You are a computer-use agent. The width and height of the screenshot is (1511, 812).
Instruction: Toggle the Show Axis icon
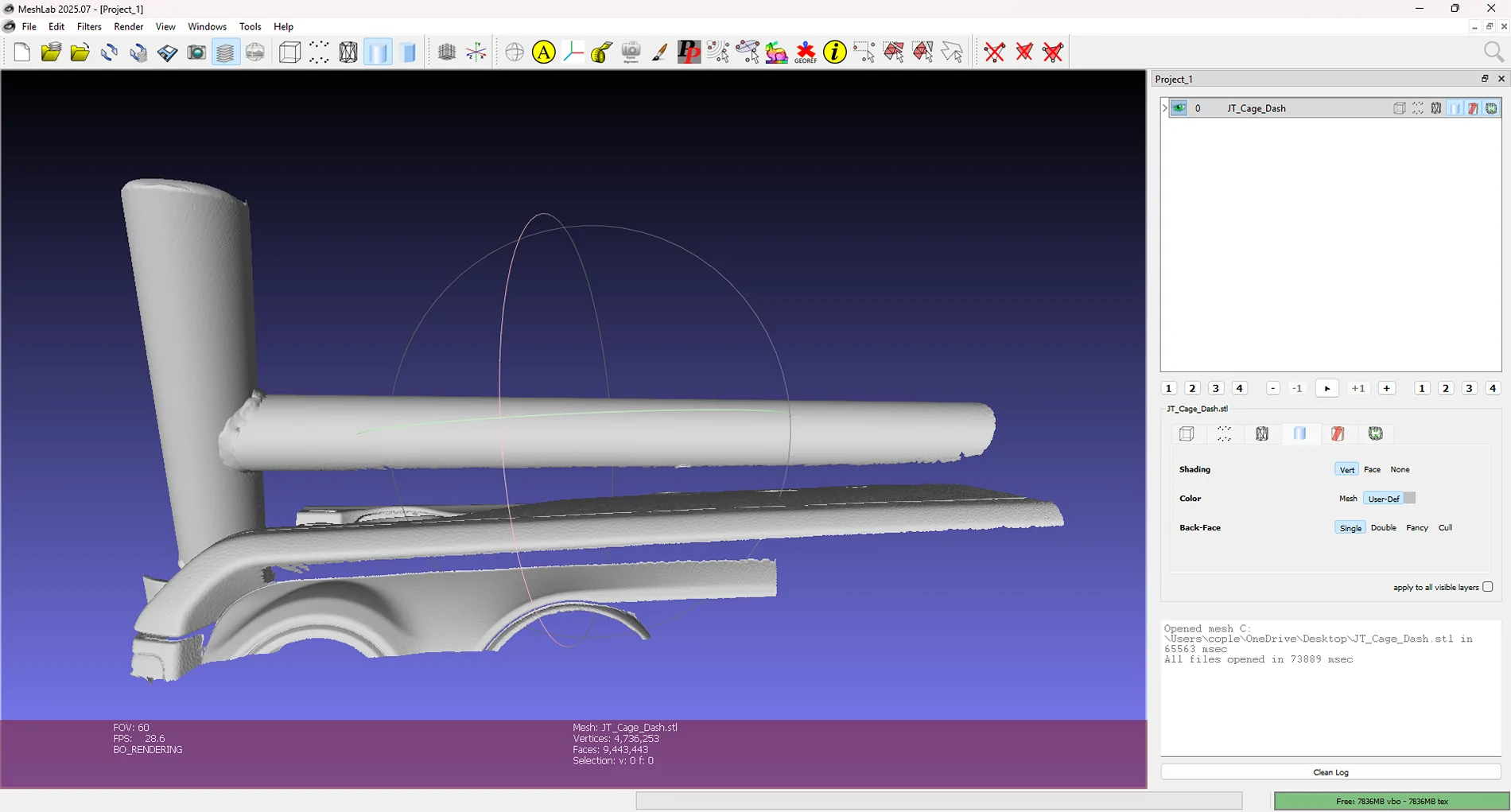[476, 52]
